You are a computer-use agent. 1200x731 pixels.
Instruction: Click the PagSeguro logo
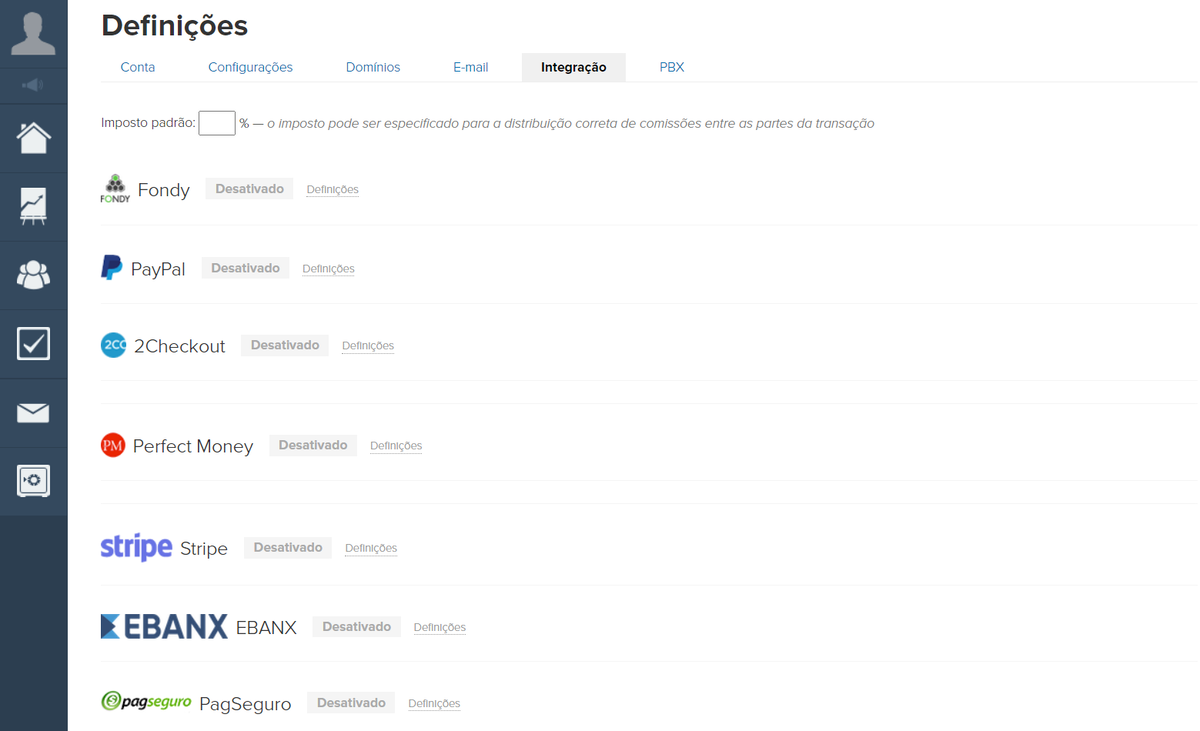coord(146,702)
